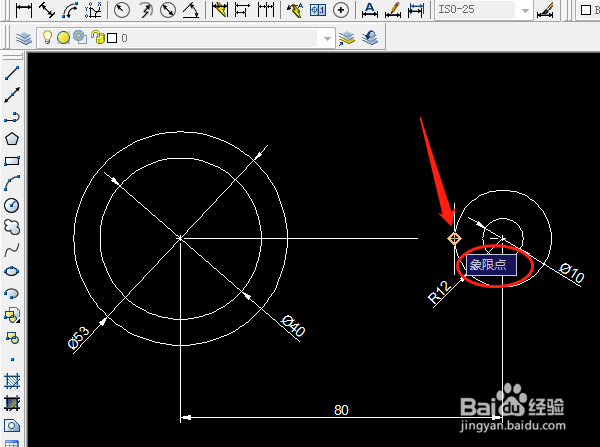Select the Angular dimension tool
Screen dimensions: 600x447
tap(190, 10)
